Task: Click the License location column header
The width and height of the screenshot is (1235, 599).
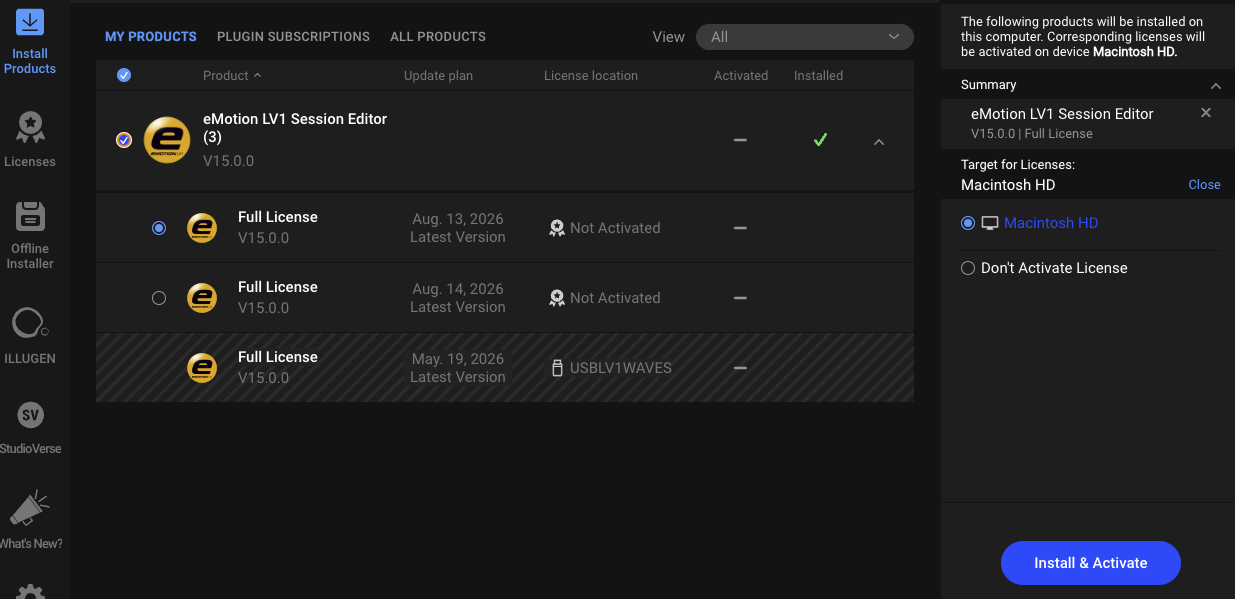Action: (591, 76)
